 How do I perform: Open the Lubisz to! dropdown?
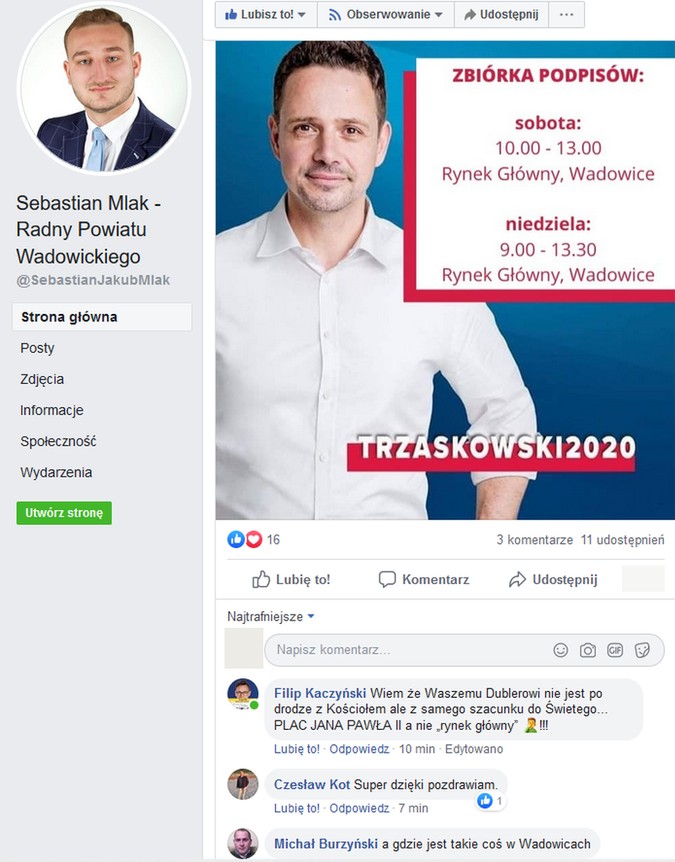coord(266,14)
